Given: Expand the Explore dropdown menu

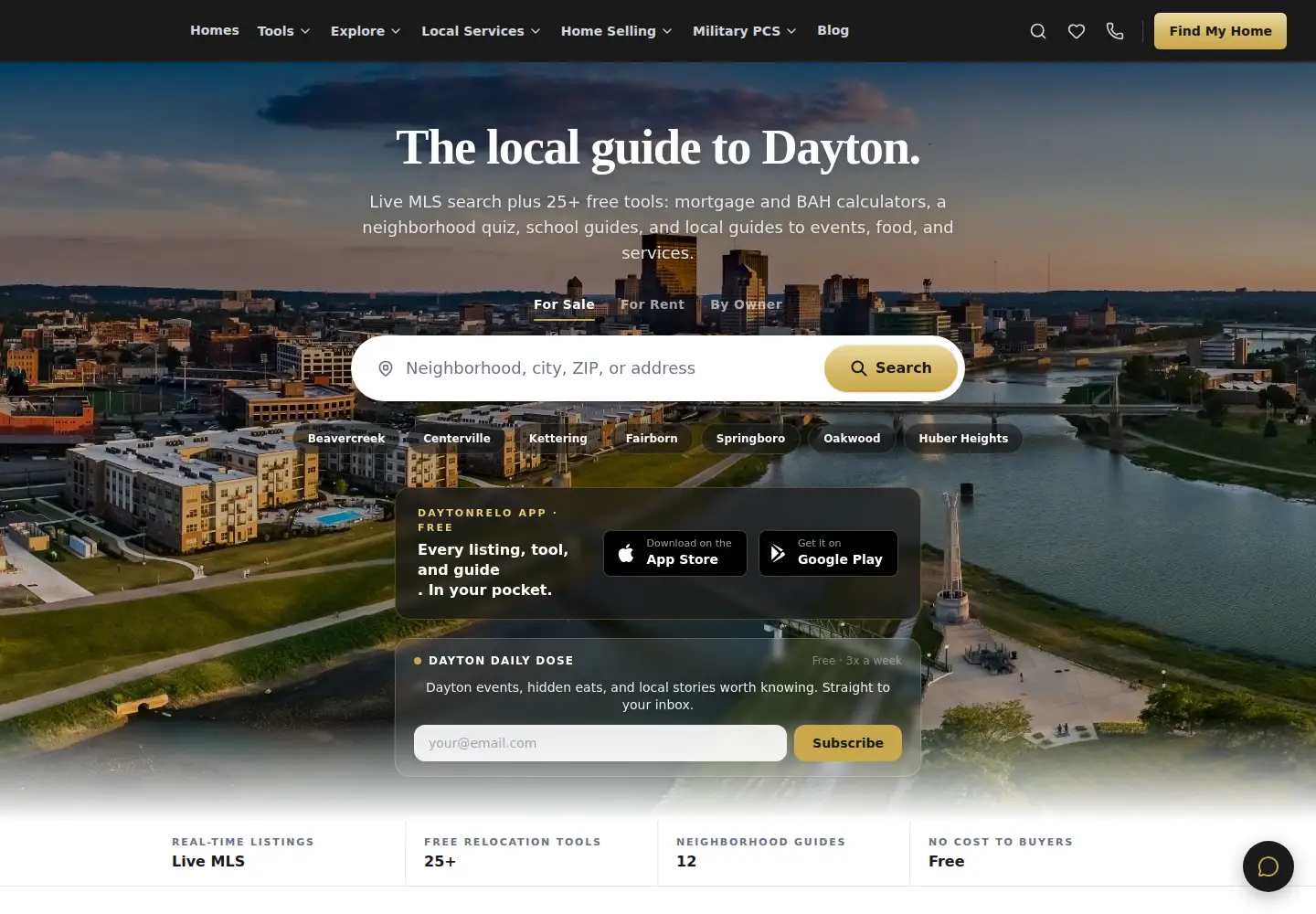Looking at the screenshot, I should tap(366, 31).
